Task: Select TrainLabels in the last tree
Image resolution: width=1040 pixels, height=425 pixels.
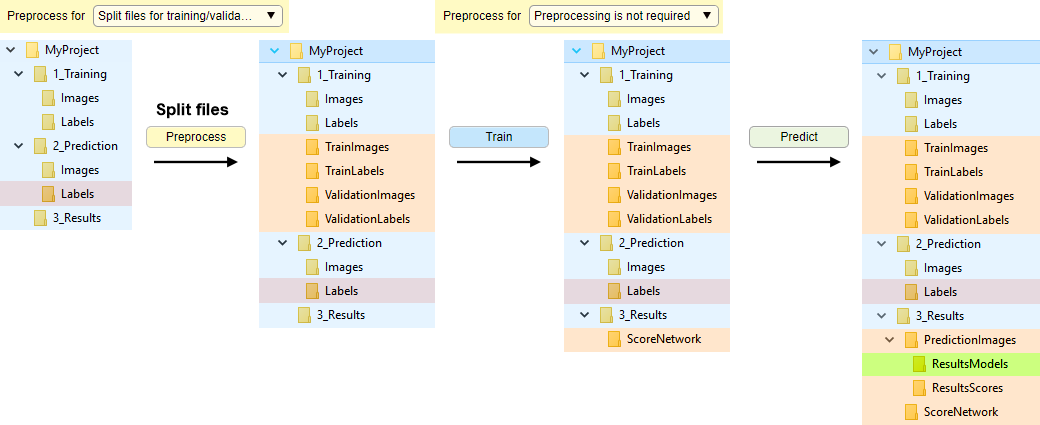Action: click(x=952, y=172)
